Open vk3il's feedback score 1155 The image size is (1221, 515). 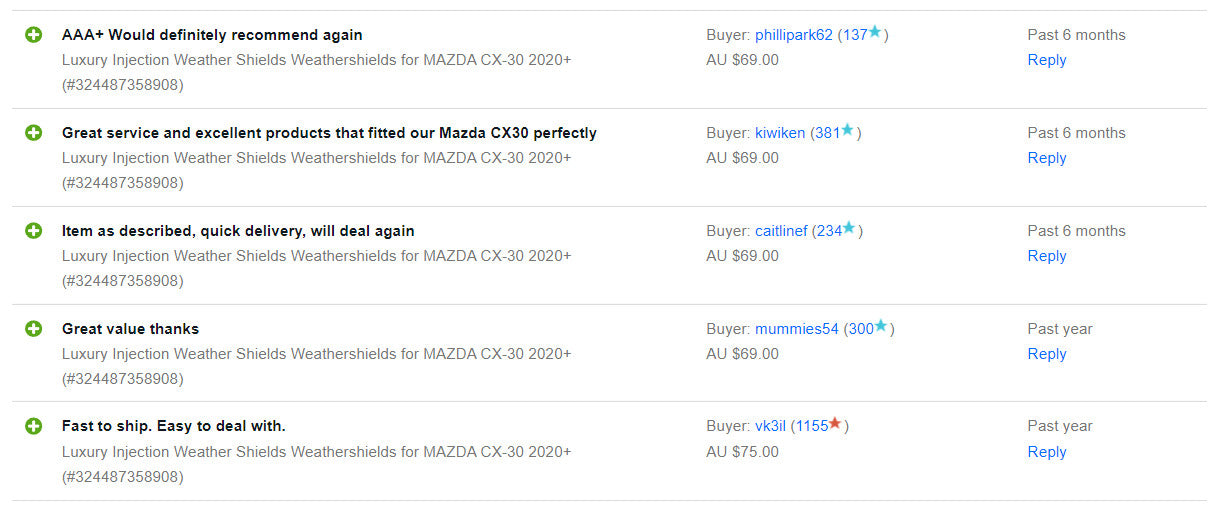pyautogui.click(x=811, y=426)
